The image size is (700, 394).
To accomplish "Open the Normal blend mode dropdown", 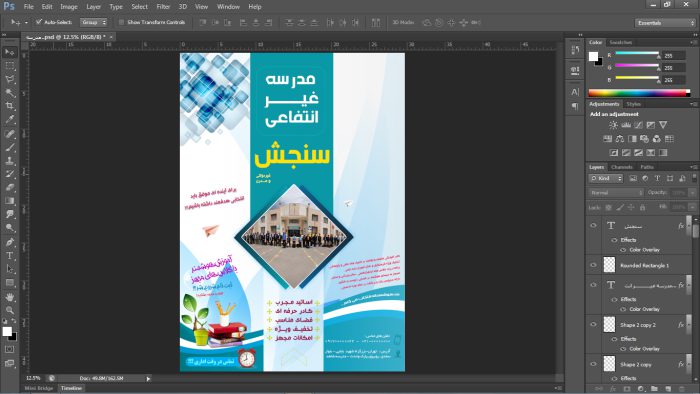I will pyautogui.click(x=616, y=193).
